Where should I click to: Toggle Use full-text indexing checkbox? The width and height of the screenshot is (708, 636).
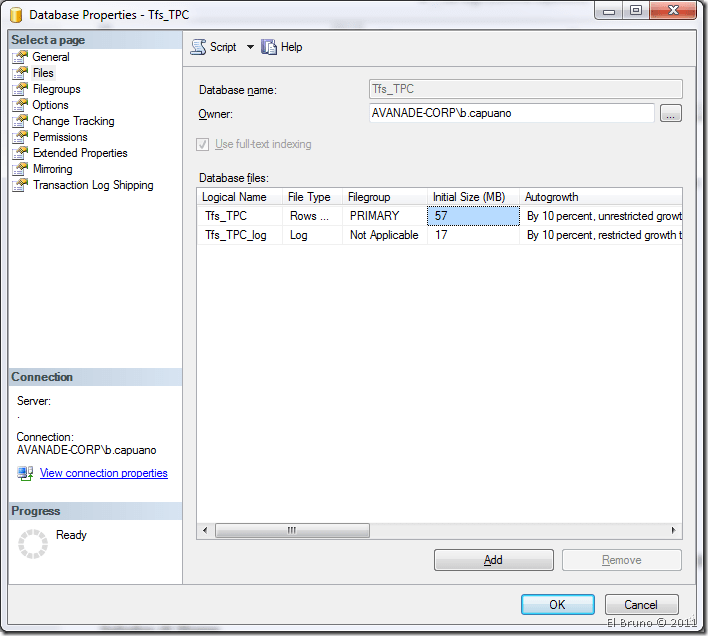click(206, 144)
